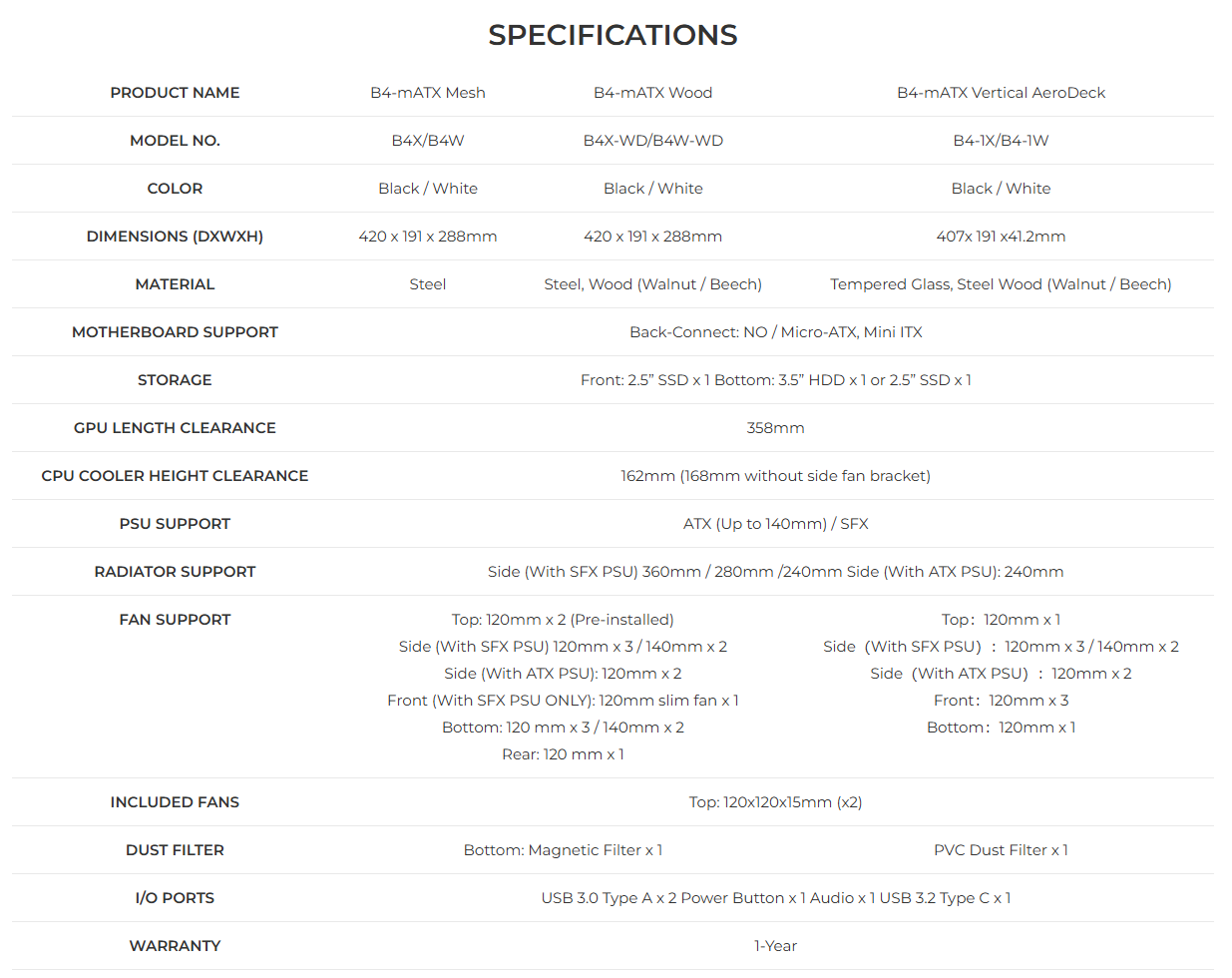
Task: Click the CPU COOLER HEIGHT CLEARANCE label
Action: tap(175, 476)
